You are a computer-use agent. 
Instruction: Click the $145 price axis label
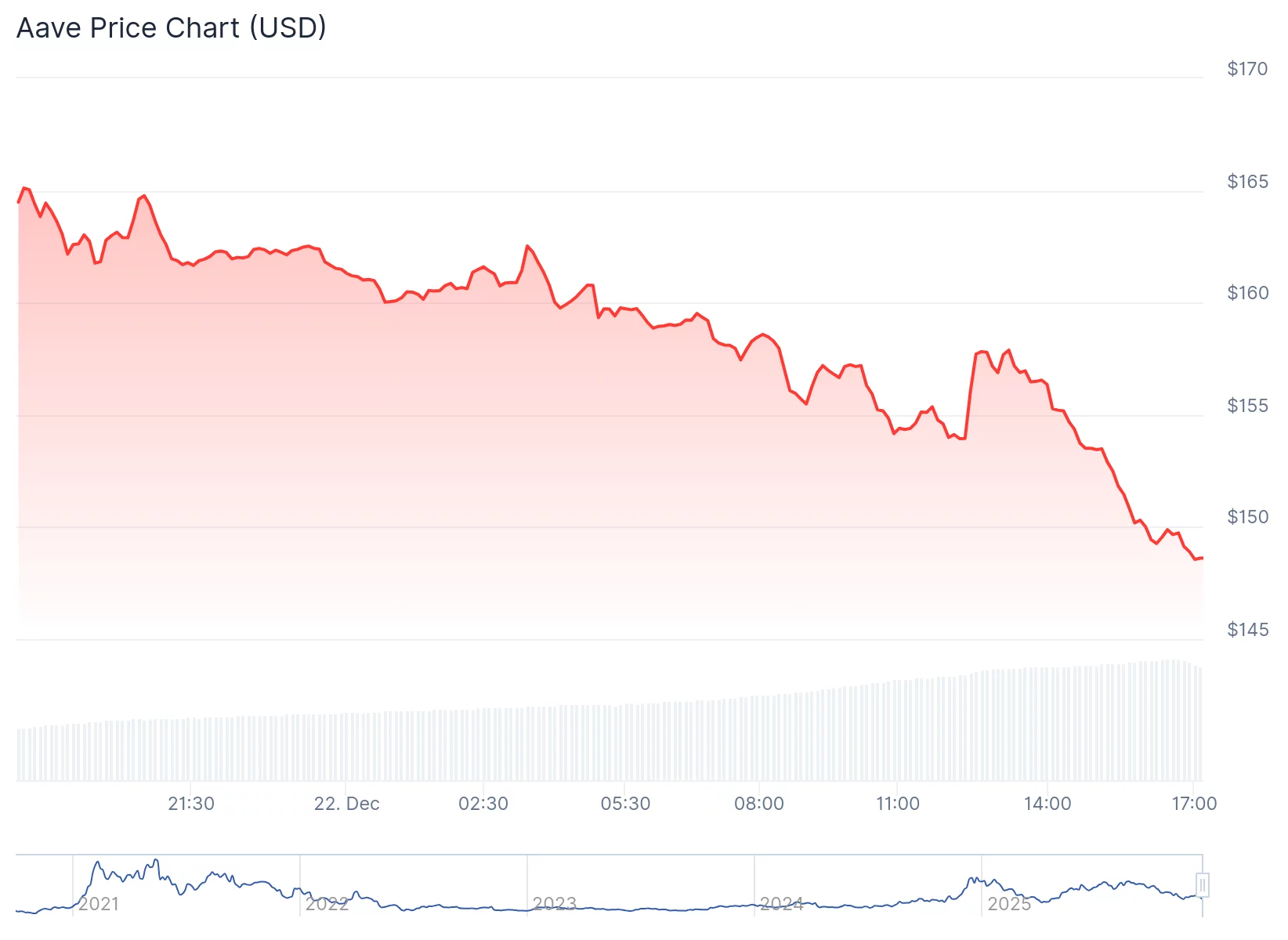pyautogui.click(x=1247, y=630)
